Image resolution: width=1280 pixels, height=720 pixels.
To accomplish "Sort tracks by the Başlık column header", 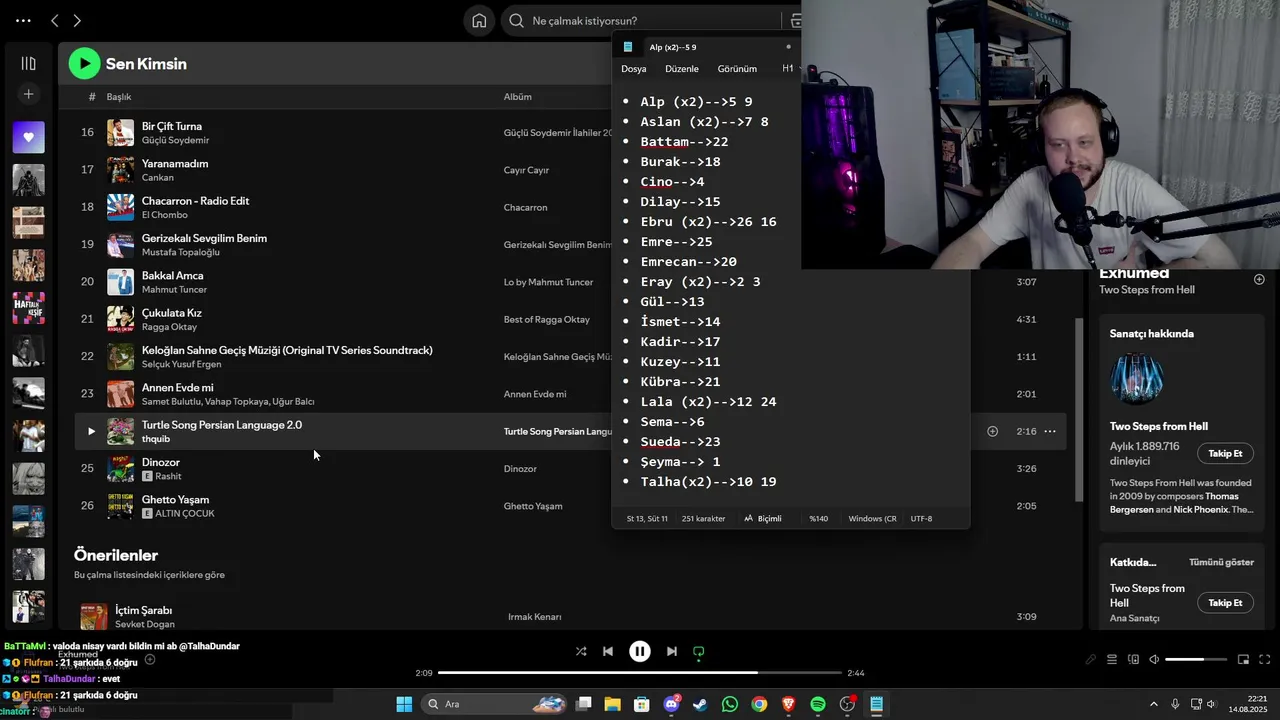I will point(119,97).
